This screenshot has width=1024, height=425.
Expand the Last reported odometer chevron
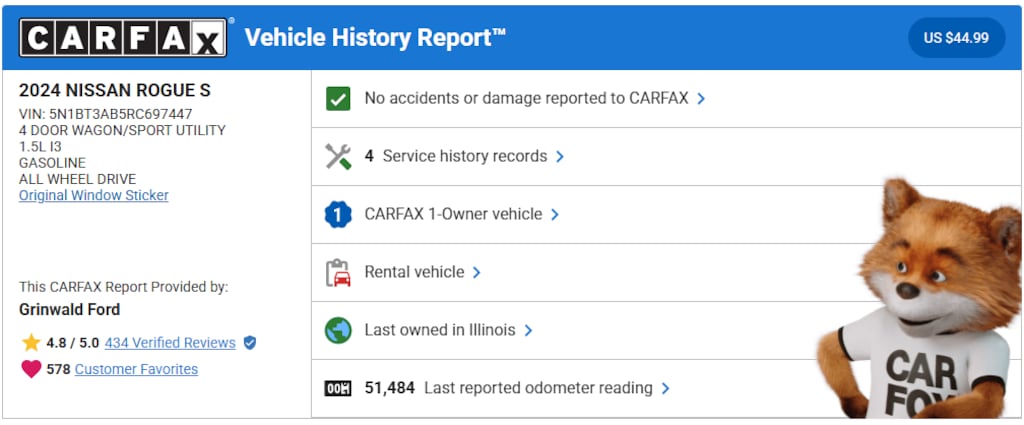point(666,389)
